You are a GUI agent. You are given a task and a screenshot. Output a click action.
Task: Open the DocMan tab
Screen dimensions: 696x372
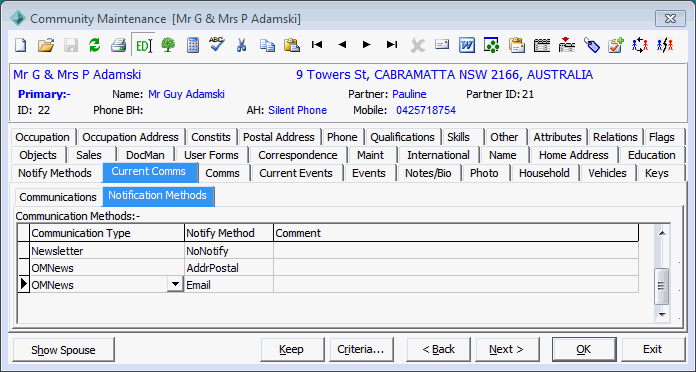145,155
